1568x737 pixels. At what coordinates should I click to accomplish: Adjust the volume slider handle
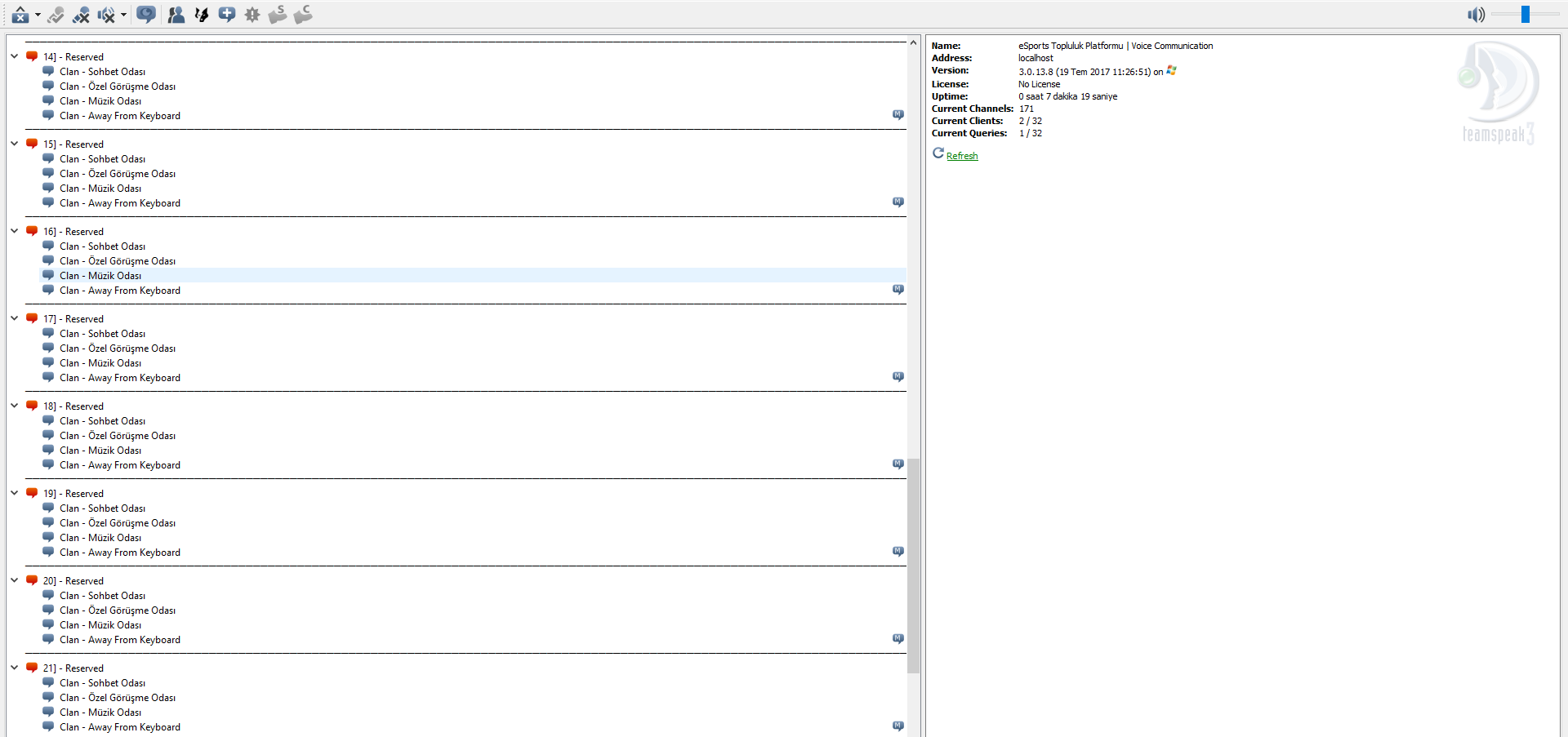coord(1525,15)
